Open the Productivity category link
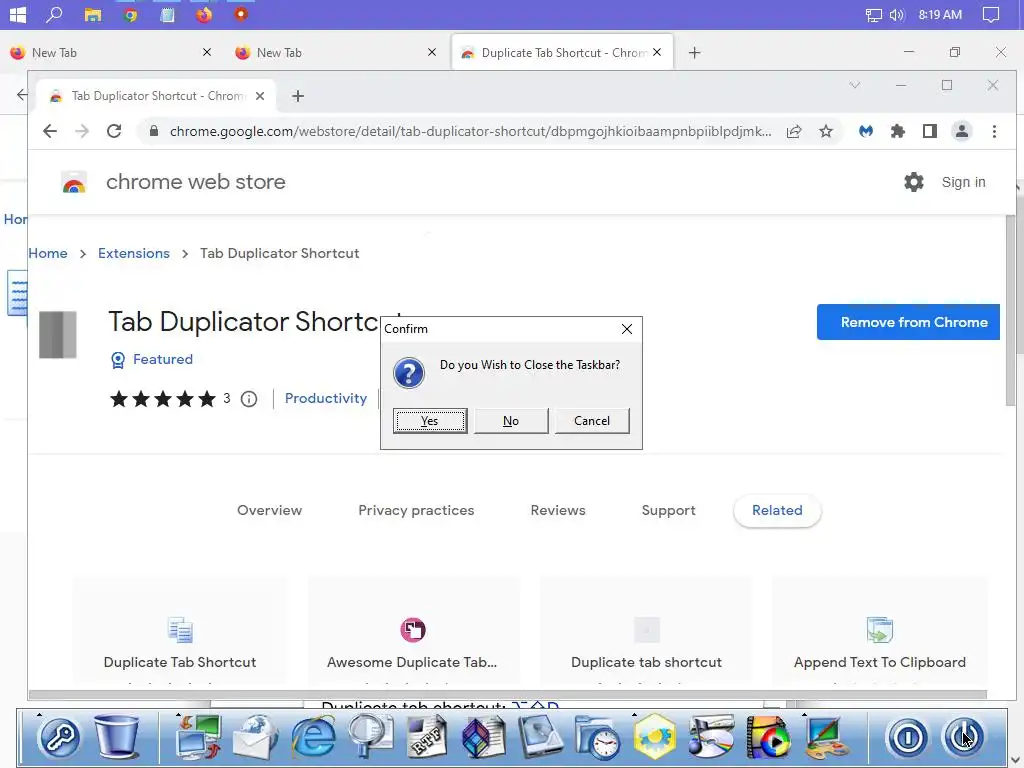 [326, 398]
